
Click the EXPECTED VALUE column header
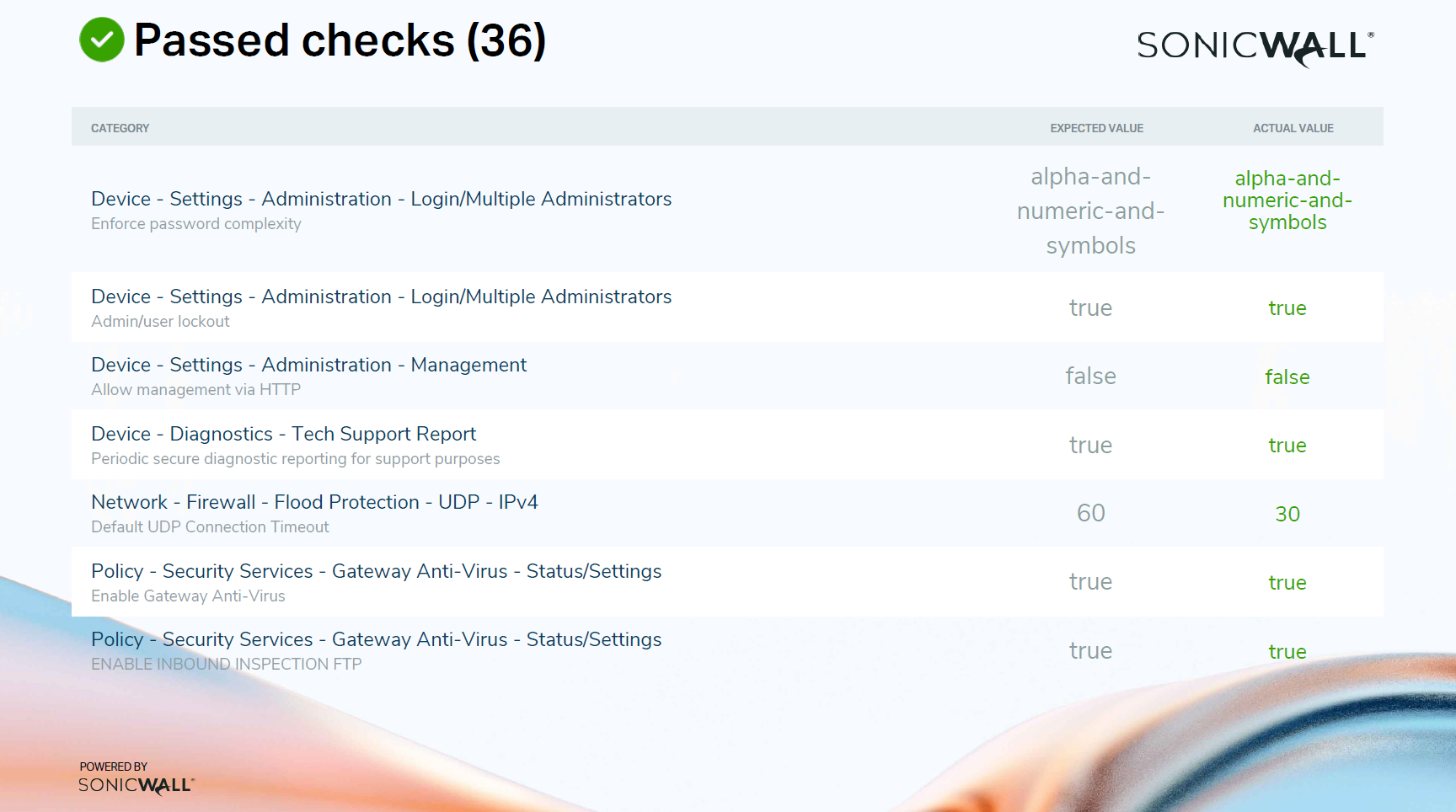(x=1096, y=128)
